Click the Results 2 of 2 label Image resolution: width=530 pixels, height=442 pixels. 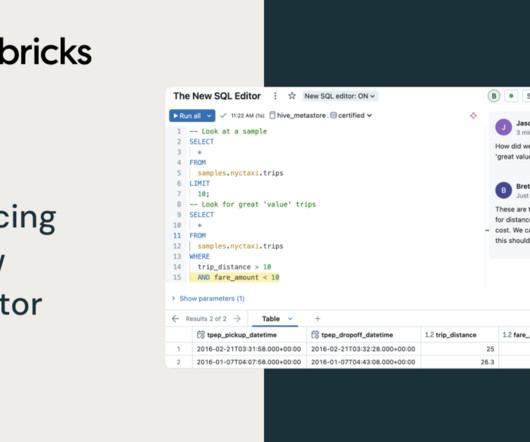tap(206, 319)
